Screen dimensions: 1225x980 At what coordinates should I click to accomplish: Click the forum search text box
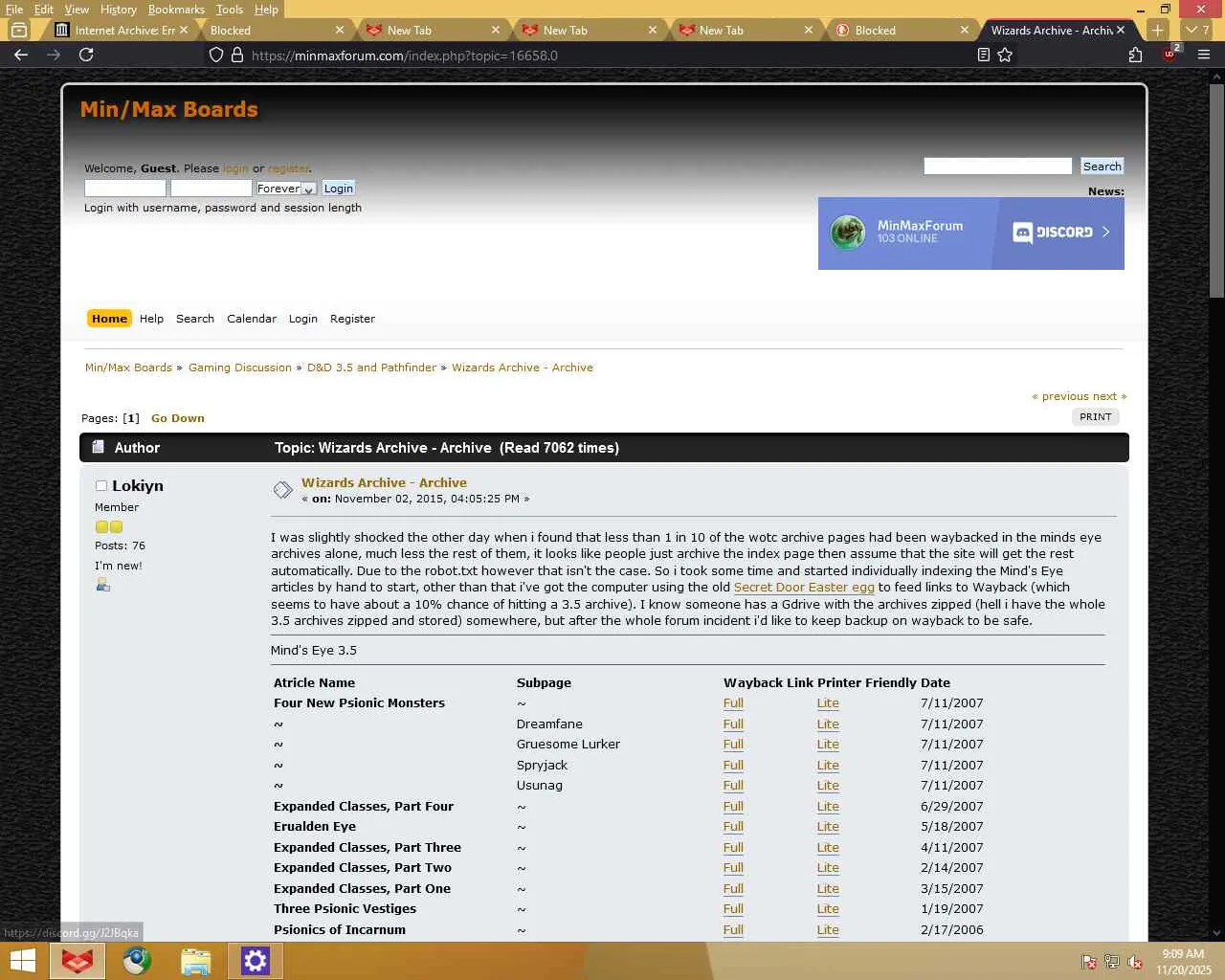click(x=997, y=167)
